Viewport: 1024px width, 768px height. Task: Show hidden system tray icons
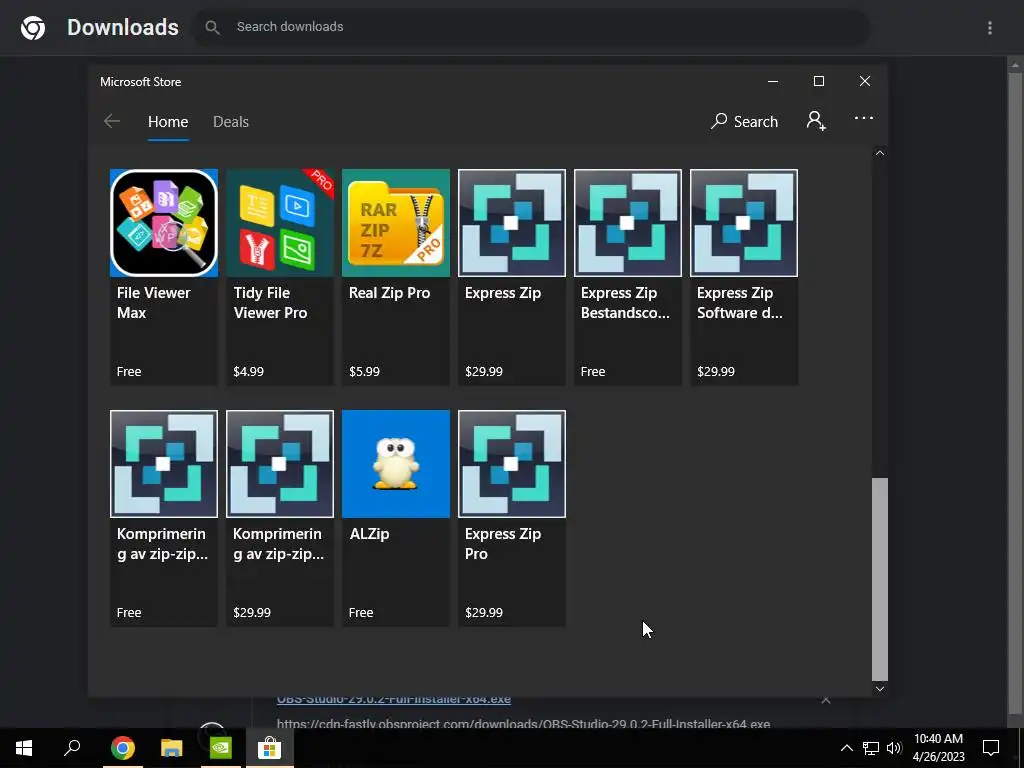[846, 748]
